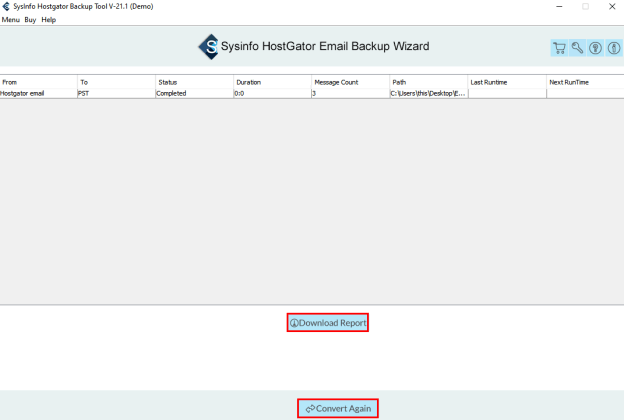624x420 pixels.
Task: Click the key activation icon
Action: [x=577, y=48]
